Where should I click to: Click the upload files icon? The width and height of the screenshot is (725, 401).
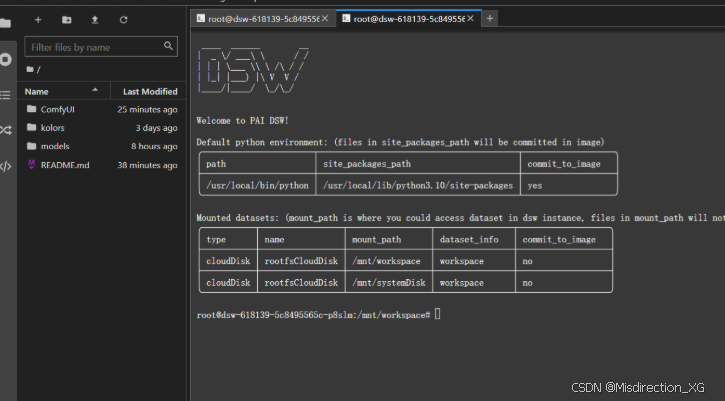95,20
